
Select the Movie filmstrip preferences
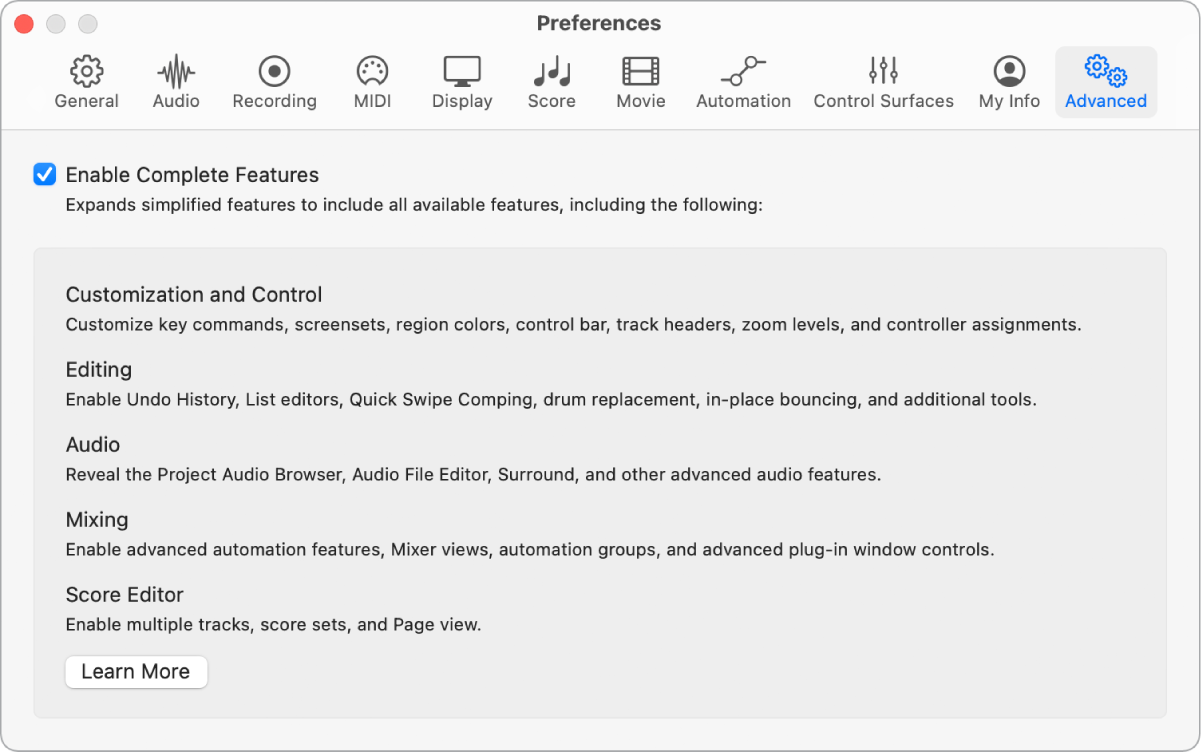[641, 72]
